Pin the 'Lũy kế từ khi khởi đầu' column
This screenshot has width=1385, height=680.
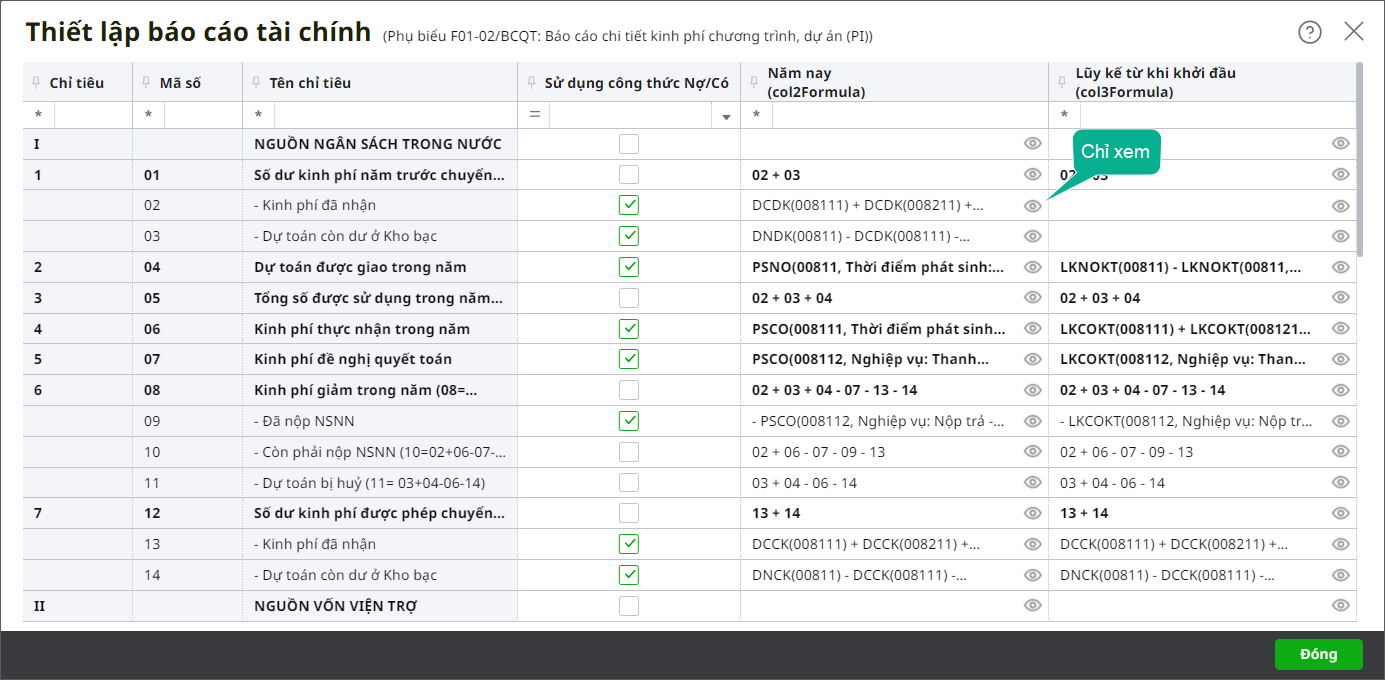point(1063,74)
